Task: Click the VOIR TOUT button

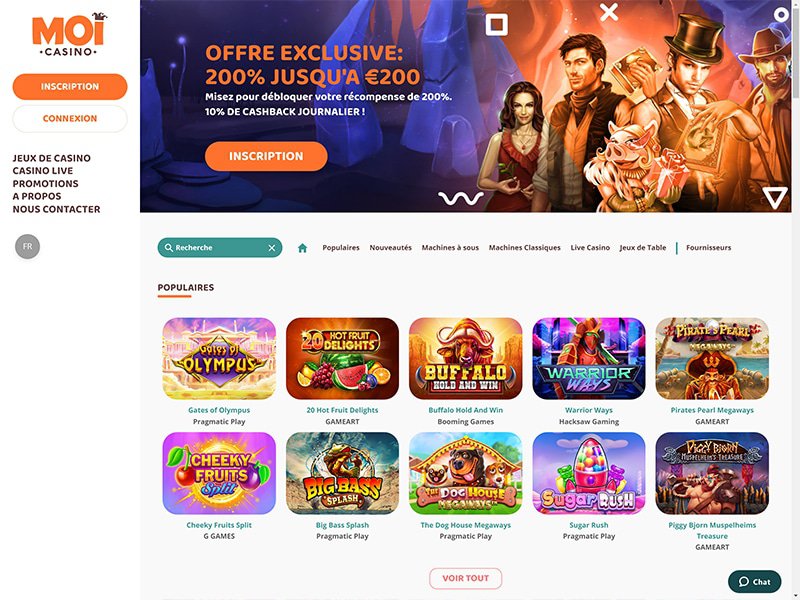Action: 465,578
